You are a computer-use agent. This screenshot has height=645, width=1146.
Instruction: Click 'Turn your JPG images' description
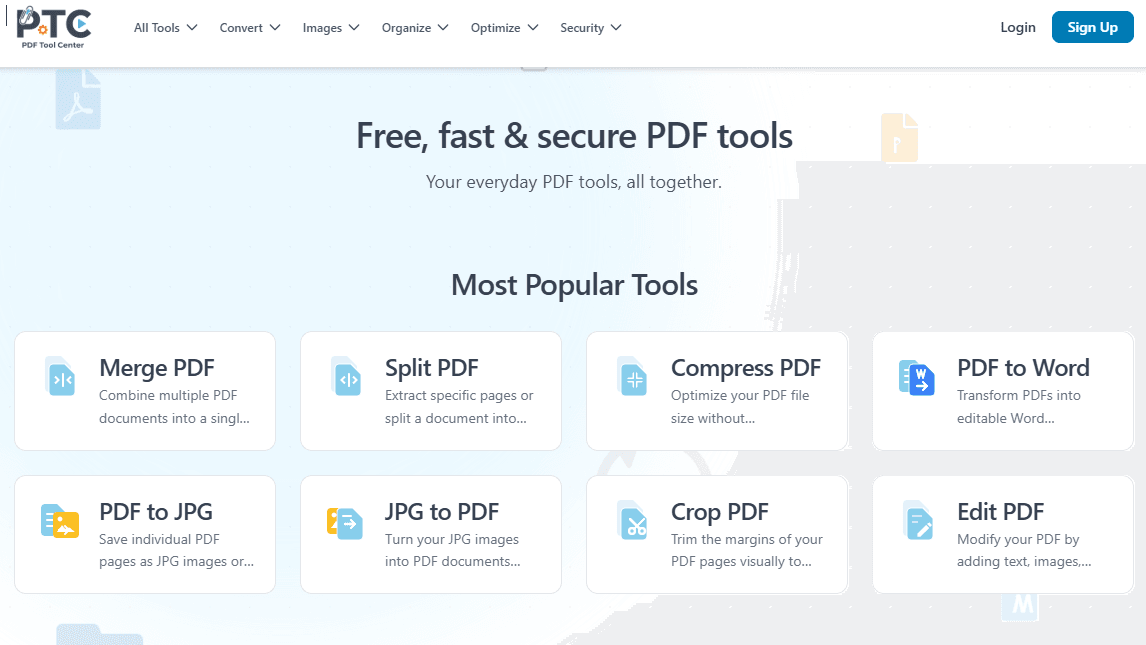click(453, 551)
